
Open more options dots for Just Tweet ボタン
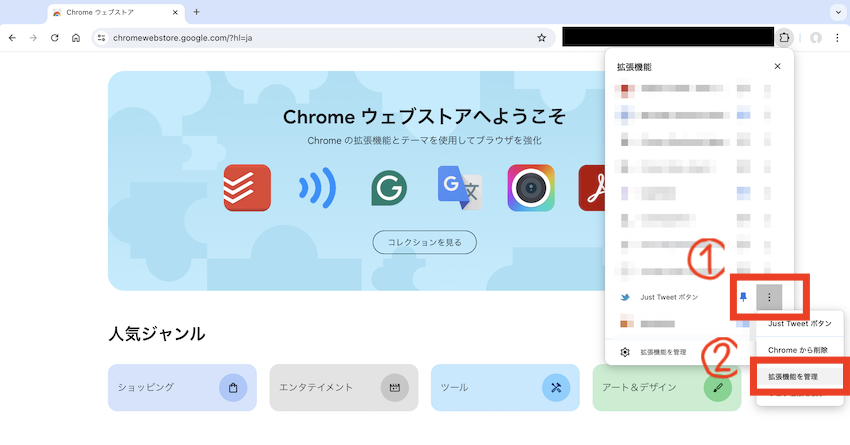[769, 297]
